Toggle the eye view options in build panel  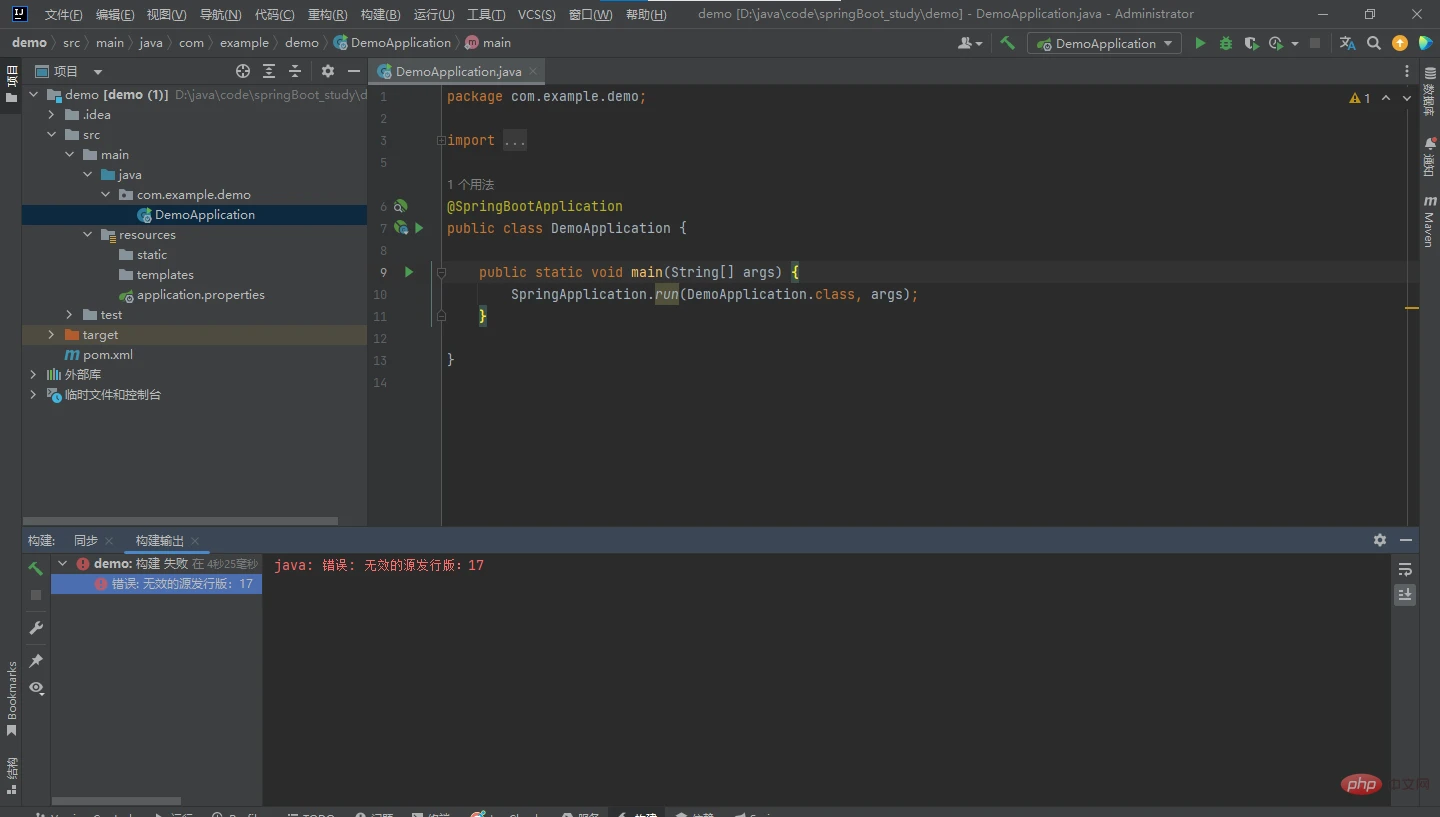click(36, 688)
